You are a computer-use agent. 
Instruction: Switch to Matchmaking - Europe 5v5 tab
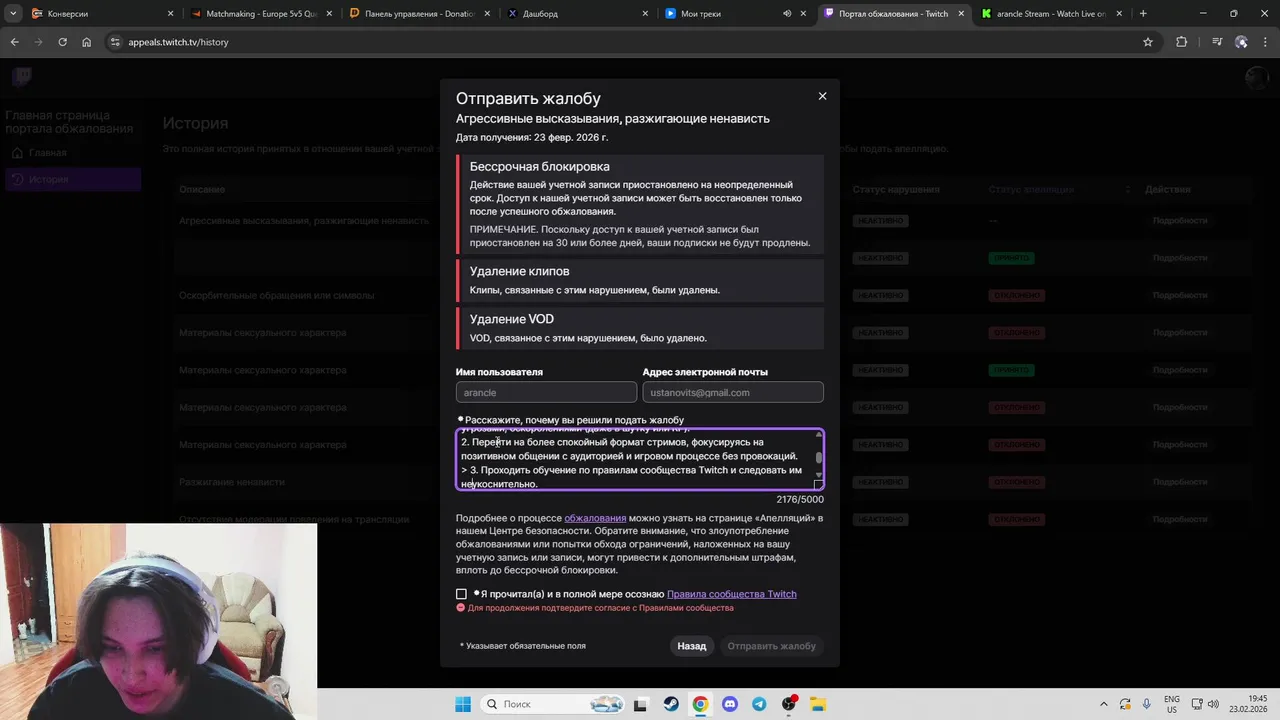pos(260,14)
